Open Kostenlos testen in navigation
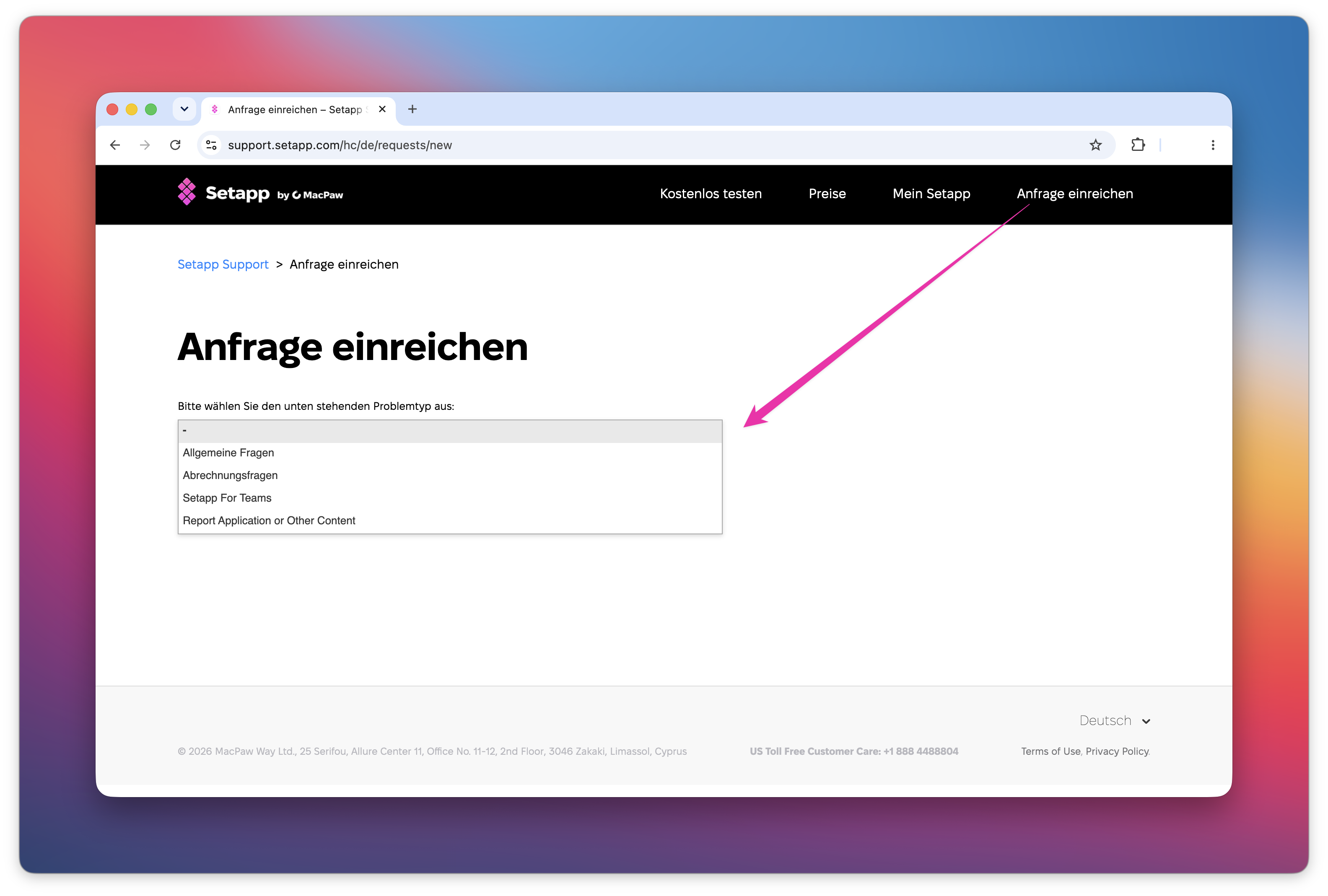This screenshot has height=896, width=1328. click(x=711, y=194)
